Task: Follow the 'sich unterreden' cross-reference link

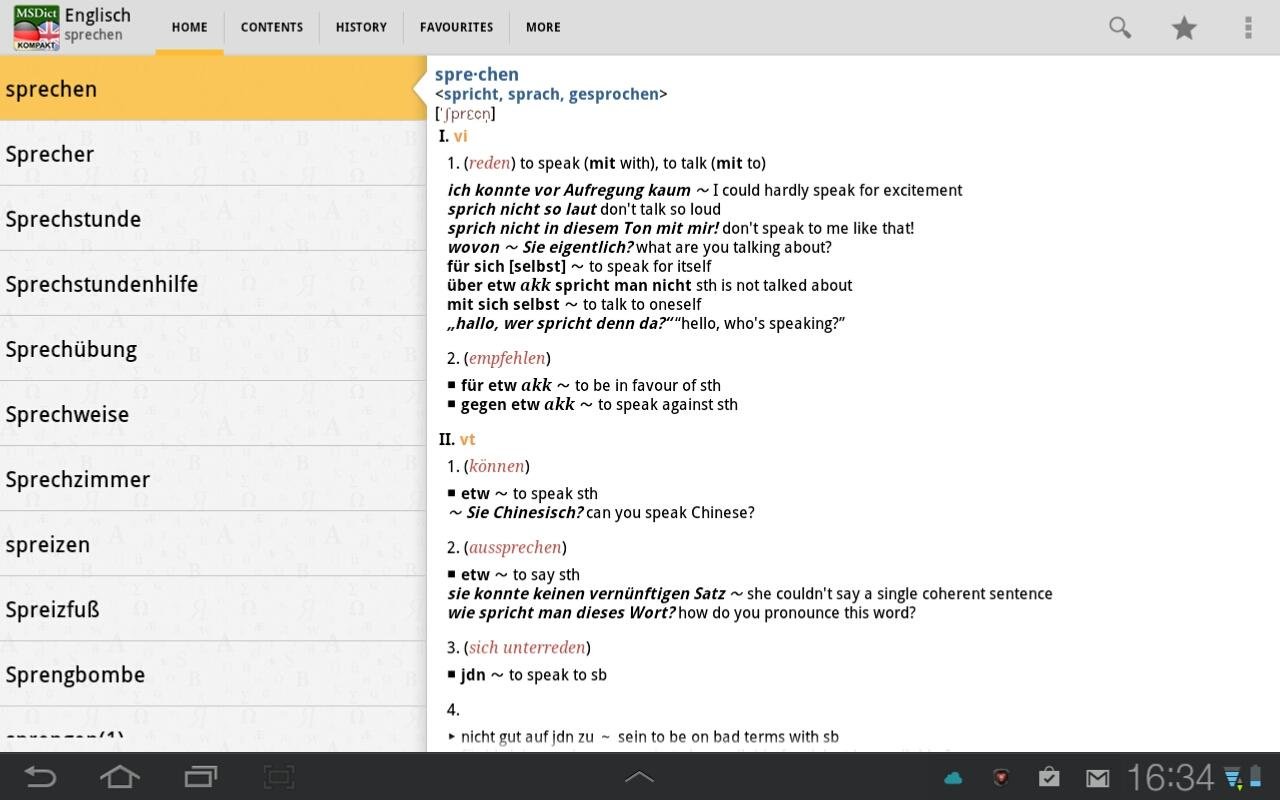Action: click(x=527, y=647)
